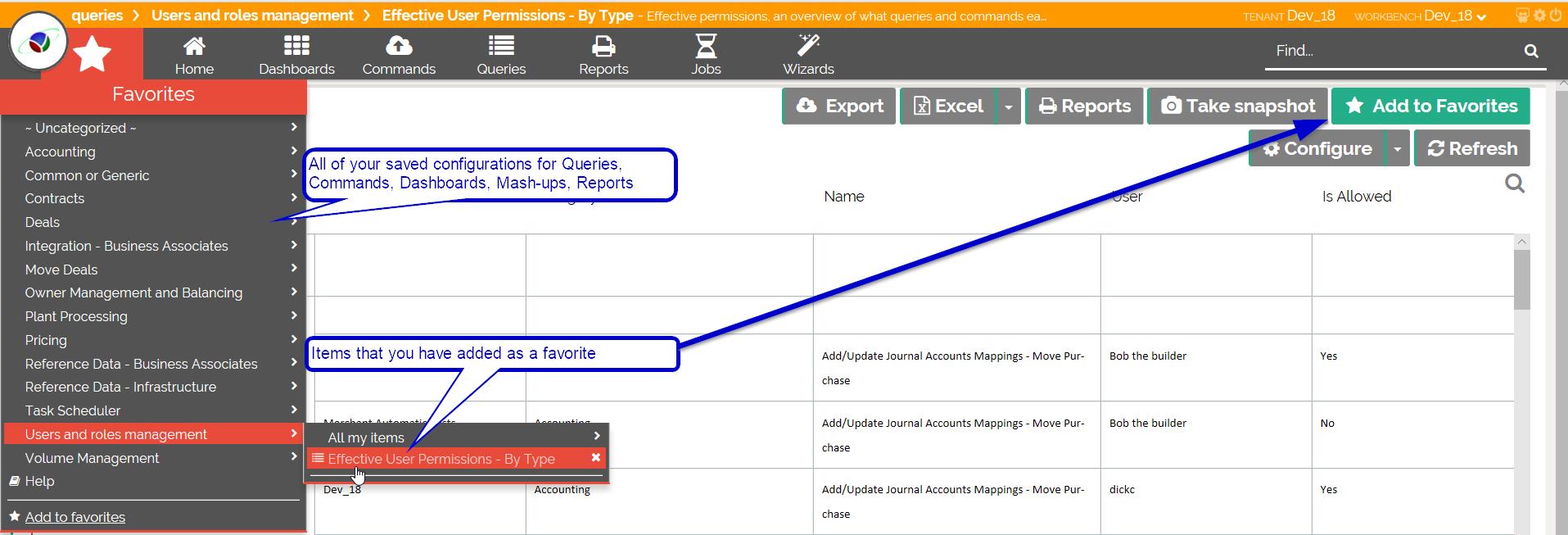Click the Add to favorites link
Image resolution: width=1568 pixels, height=535 pixels.
(75, 517)
